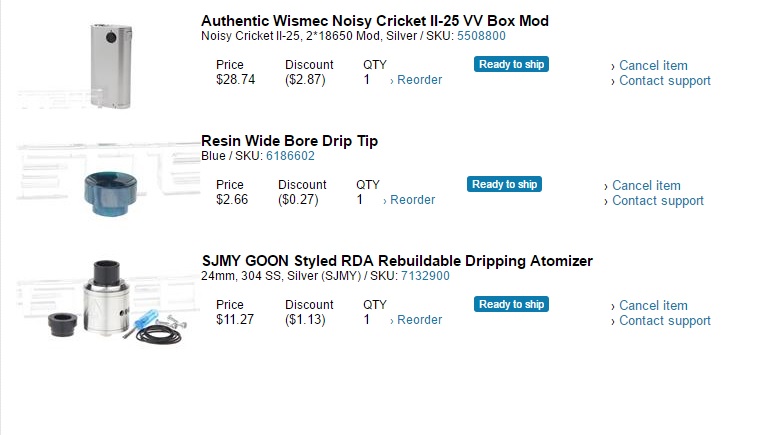Open SKU 7132900 product link

tap(425, 276)
